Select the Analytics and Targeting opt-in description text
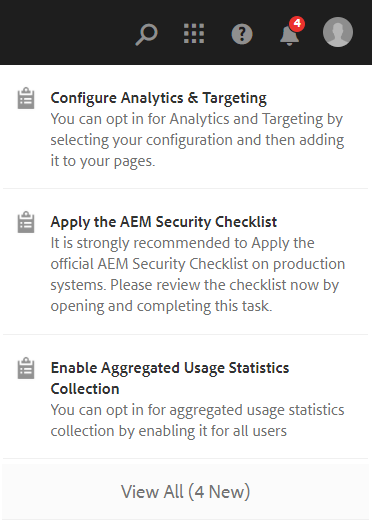 click(x=197, y=140)
